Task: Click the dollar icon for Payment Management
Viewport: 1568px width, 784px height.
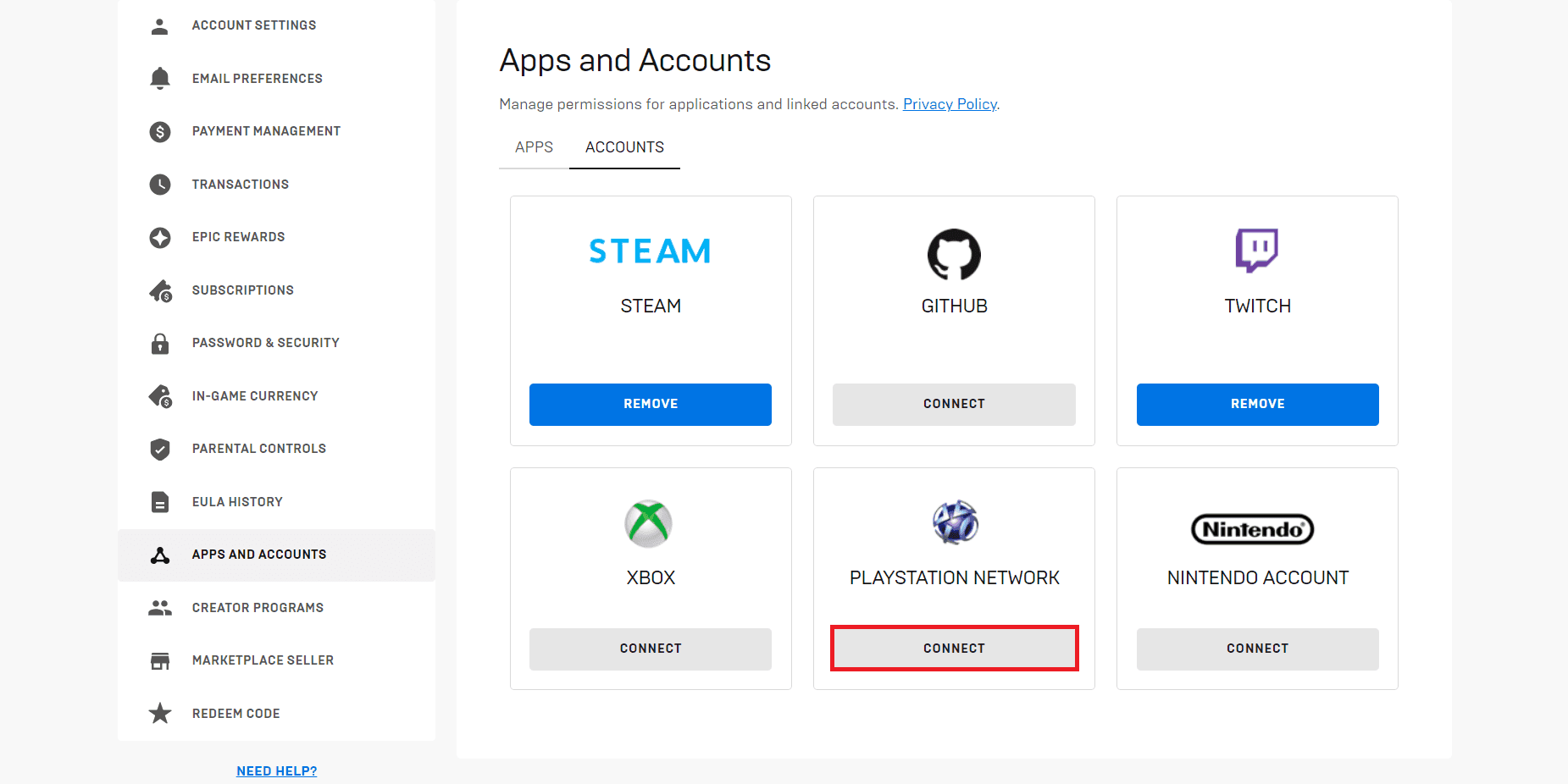Action: (x=159, y=132)
